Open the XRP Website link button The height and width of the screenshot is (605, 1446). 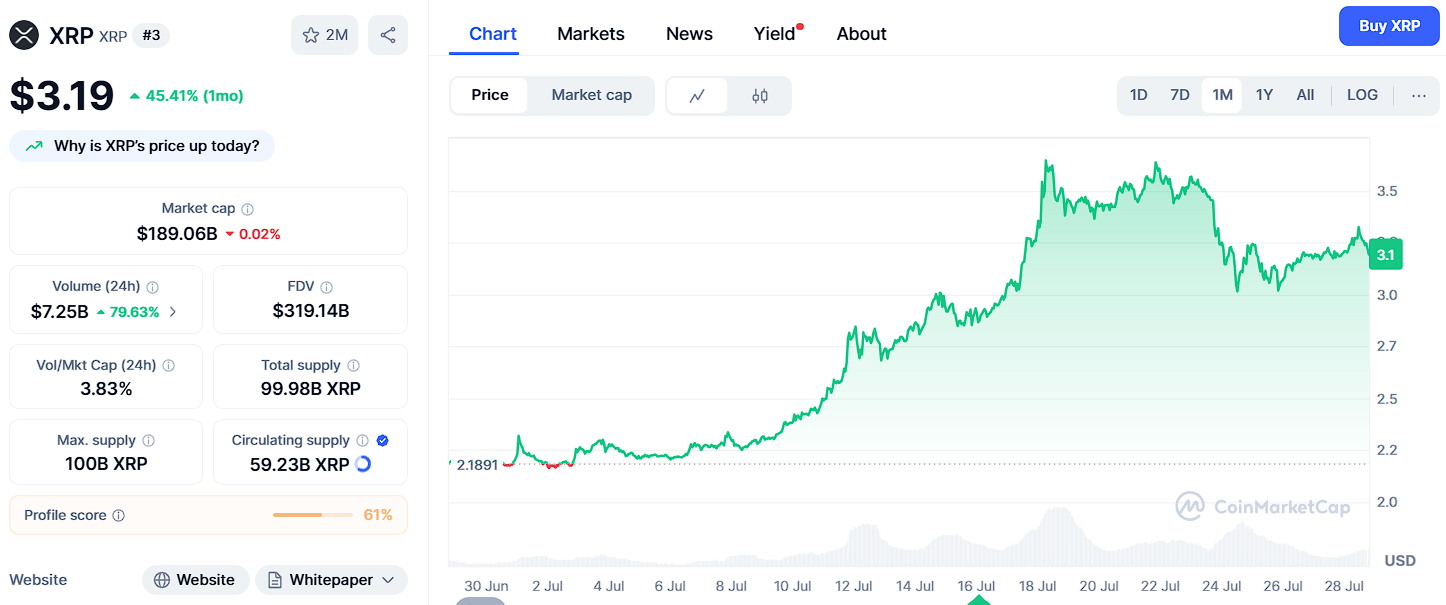(x=196, y=580)
